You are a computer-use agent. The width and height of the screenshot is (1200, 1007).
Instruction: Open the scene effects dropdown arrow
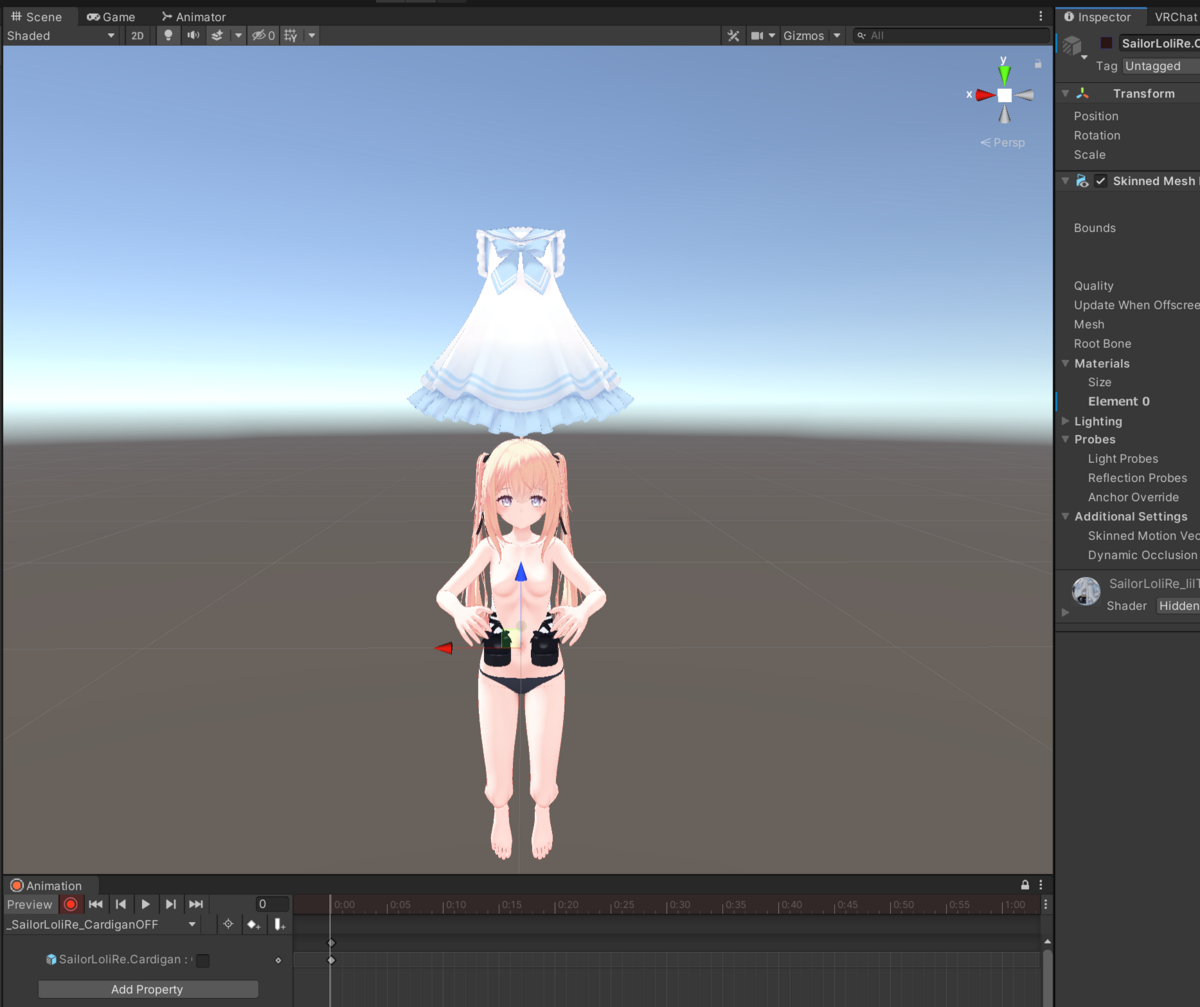click(x=238, y=35)
